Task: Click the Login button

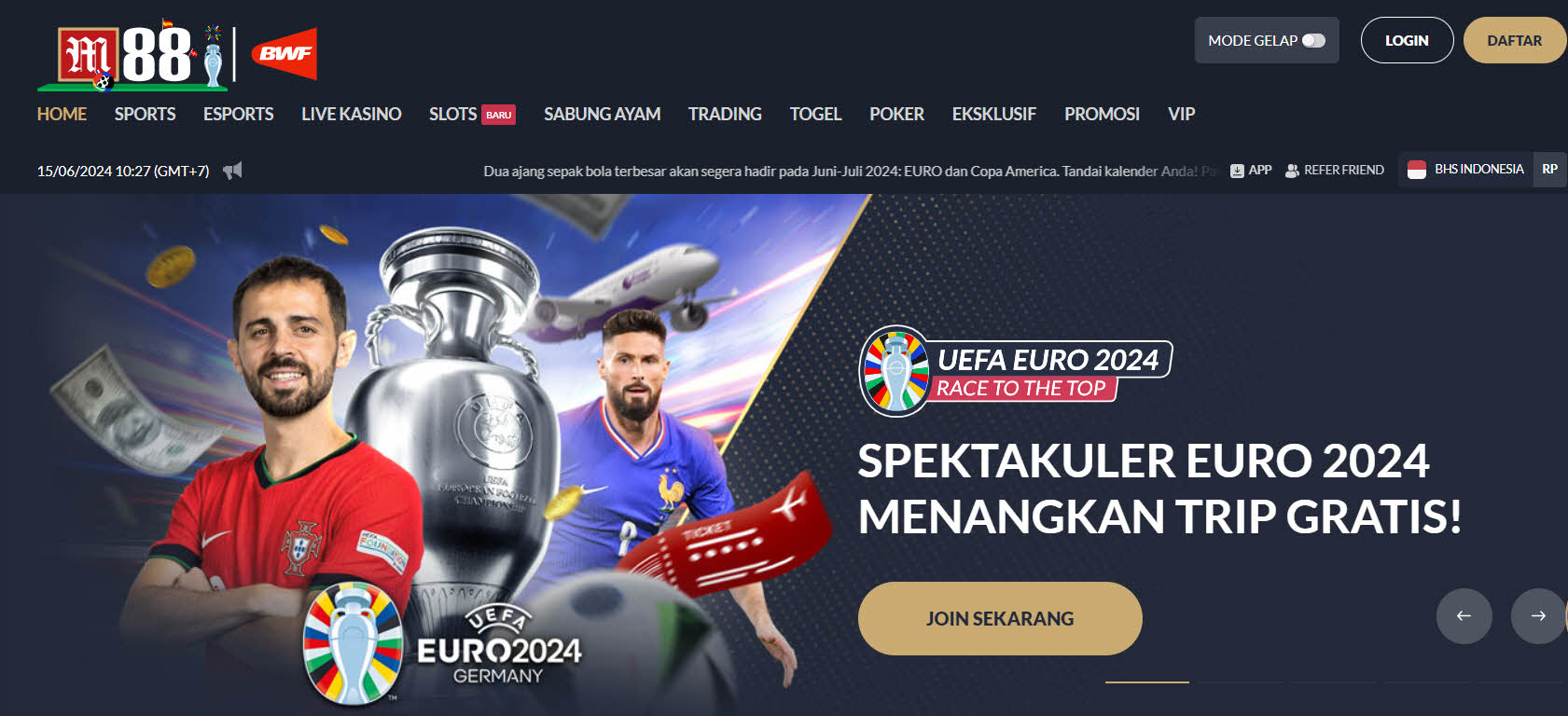Action: coord(1407,40)
